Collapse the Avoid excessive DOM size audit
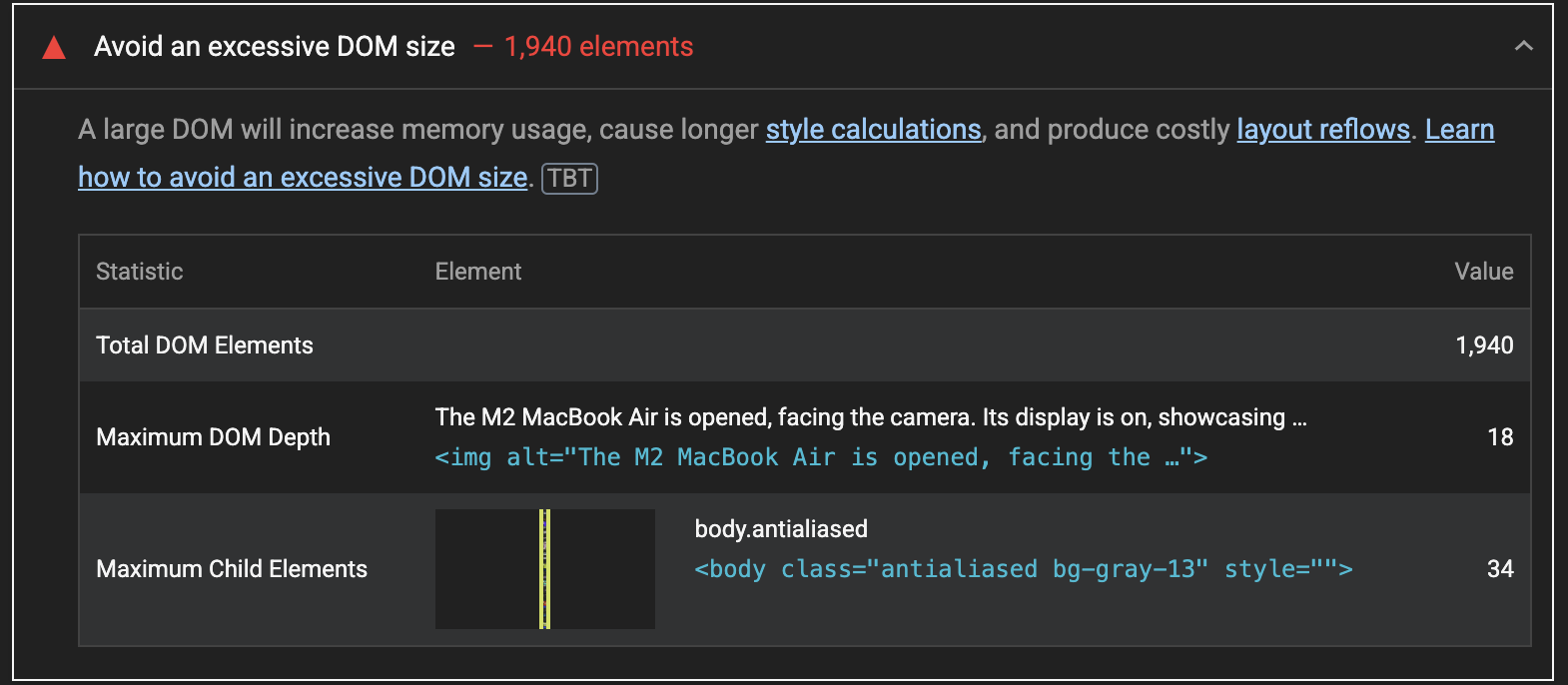Viewport: 1568px width, 685px height. (x=1524, y=46)
